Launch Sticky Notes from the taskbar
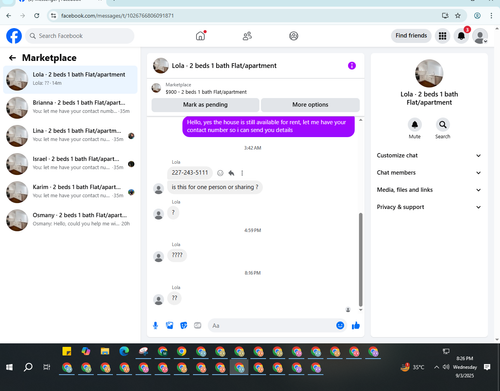 click(x=67, y=351)
